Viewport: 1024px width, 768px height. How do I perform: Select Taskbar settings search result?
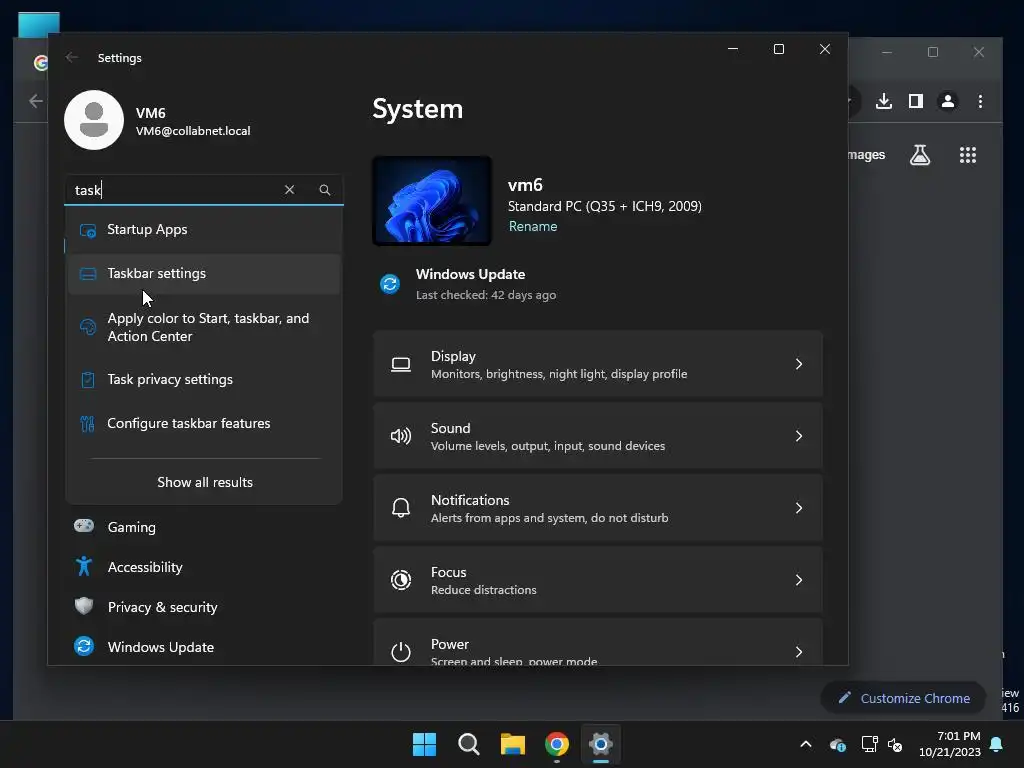pos(204,274)
